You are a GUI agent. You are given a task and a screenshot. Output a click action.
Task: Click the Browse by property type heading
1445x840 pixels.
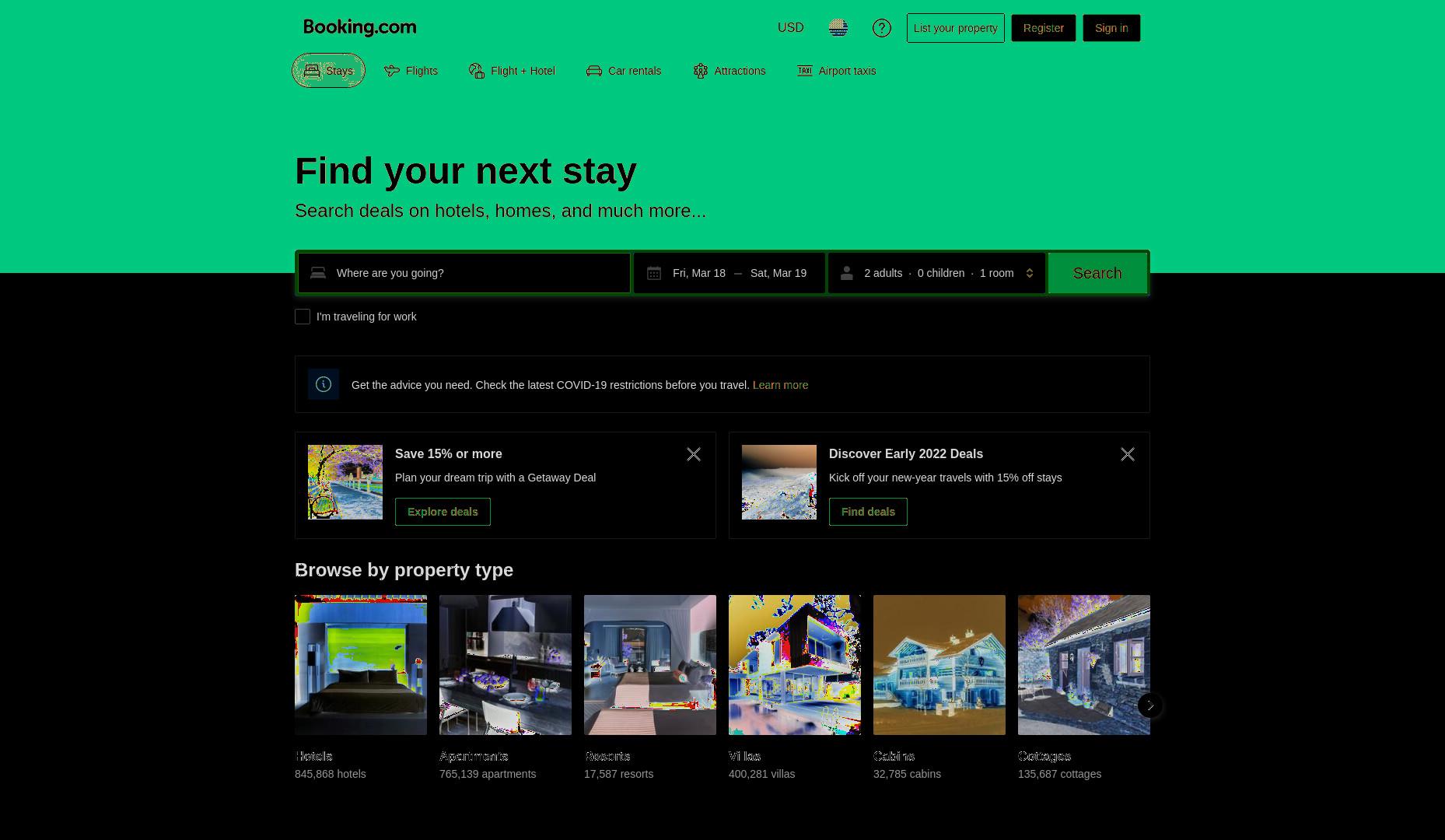coord(404,570)
